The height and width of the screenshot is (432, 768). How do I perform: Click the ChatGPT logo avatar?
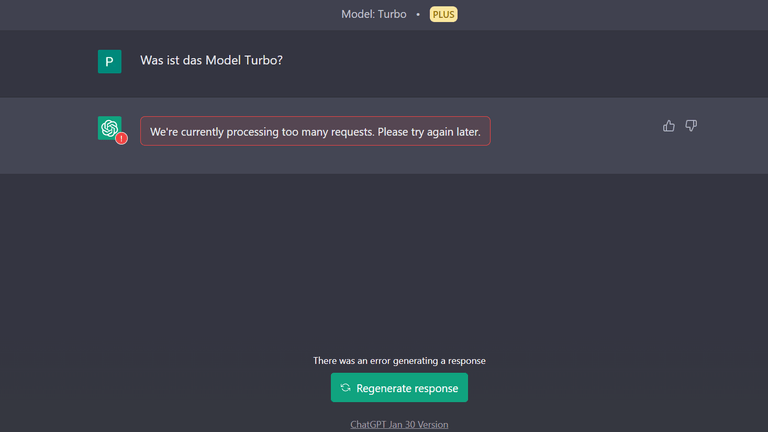(109, 128)
